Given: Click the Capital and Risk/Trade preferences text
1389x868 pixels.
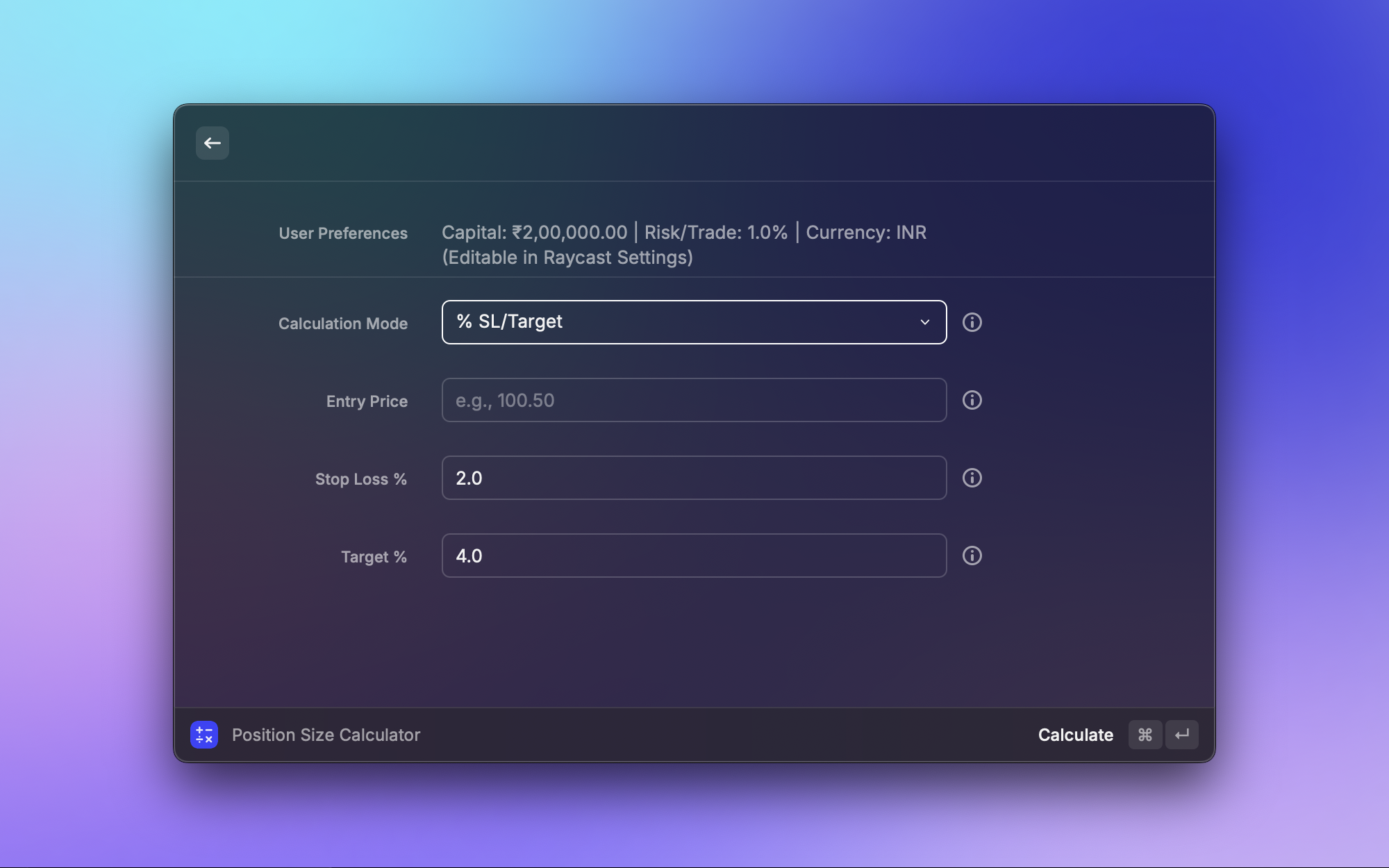Looking at the screenshot, I should (683, 233).
